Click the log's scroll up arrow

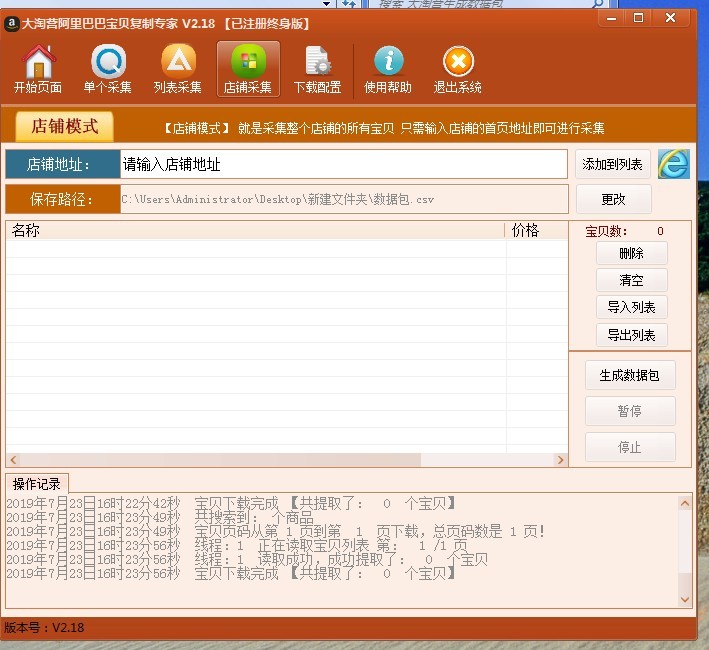(685, 503)
